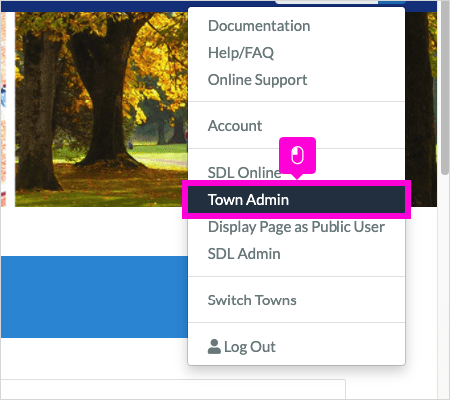Screen dimensions: 450x400
Task: Click the partially visible search field at the top
Action: [327, 2]
